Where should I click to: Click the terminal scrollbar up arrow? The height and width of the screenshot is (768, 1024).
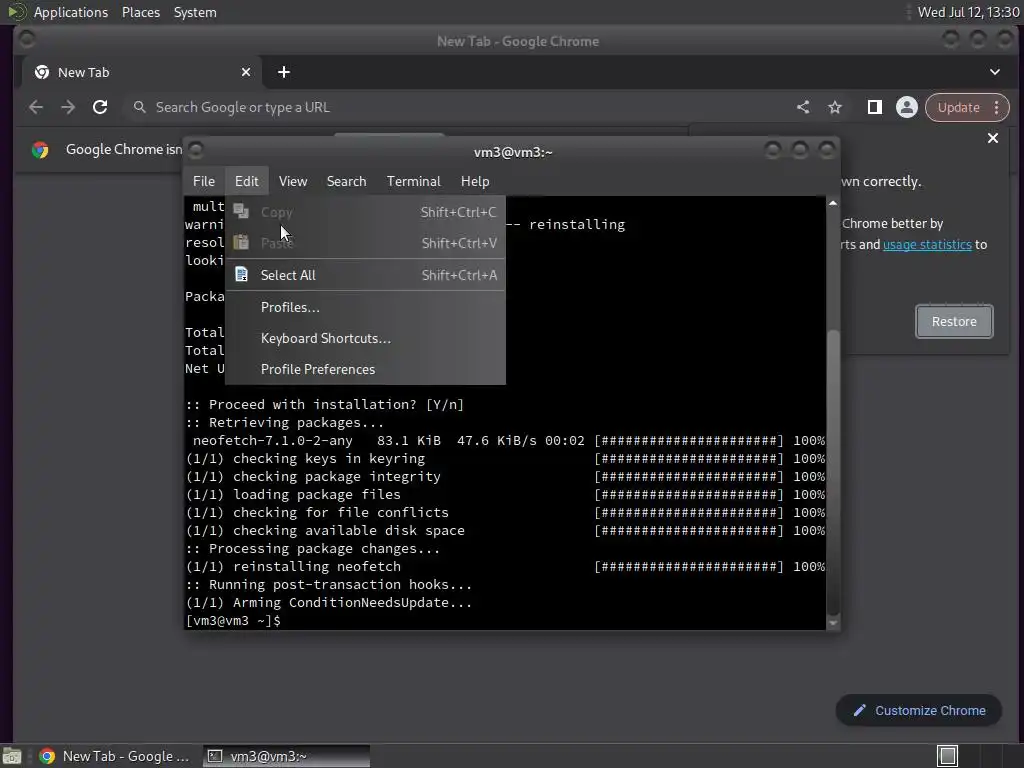pyautogui.click(x=833, y=203)
